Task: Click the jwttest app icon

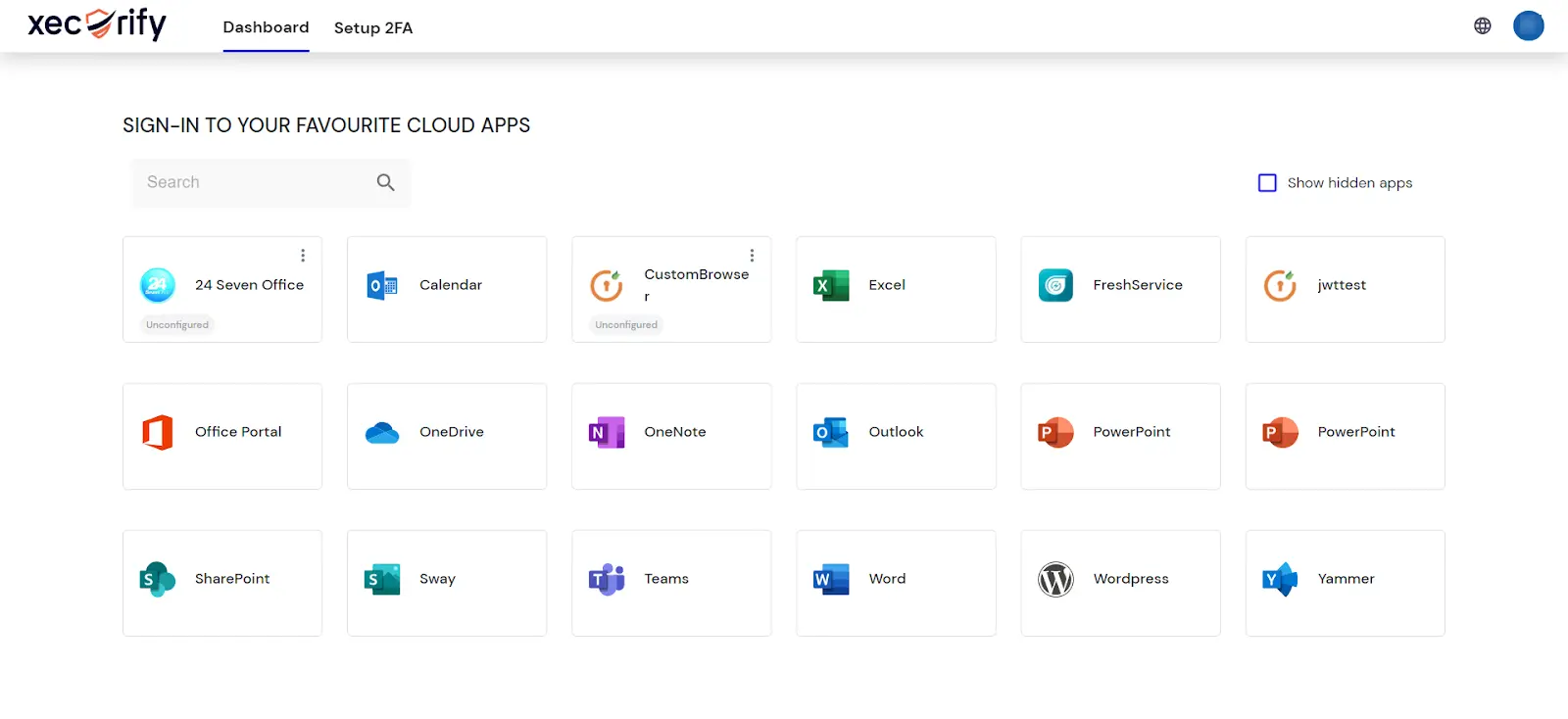Action: pos(1280,285)
